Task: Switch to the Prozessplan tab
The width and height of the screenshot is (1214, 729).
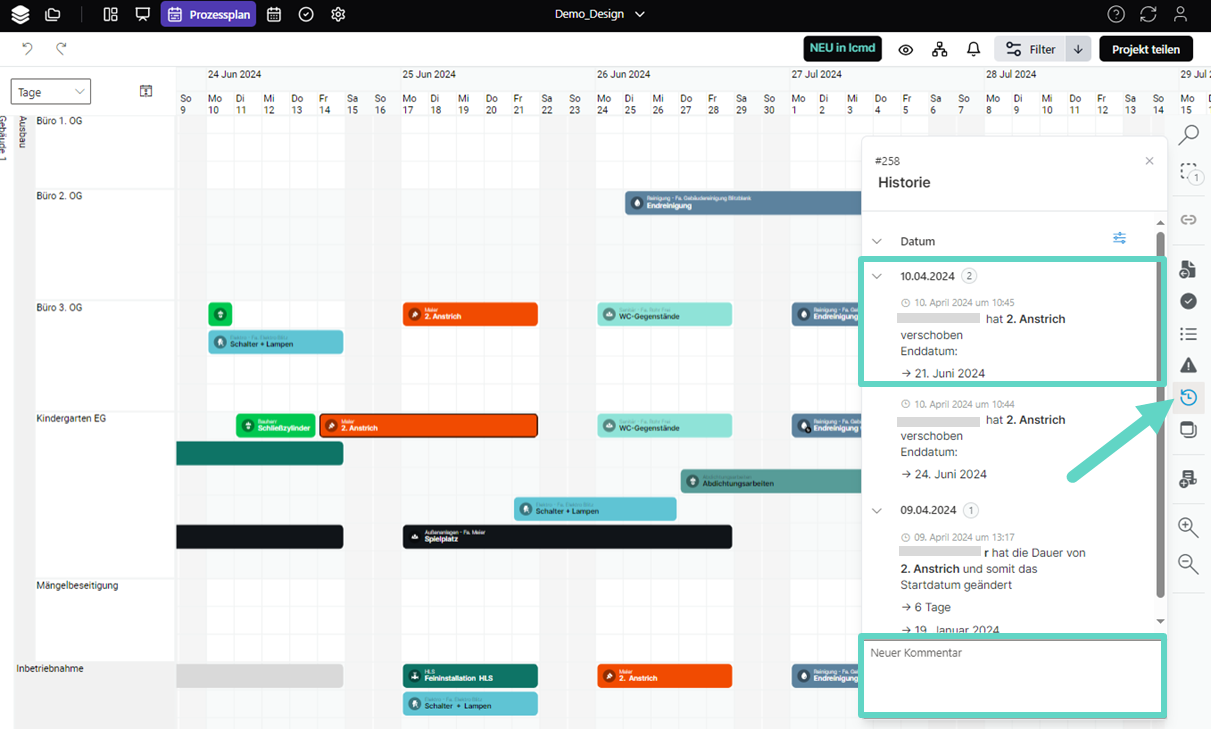Action: (x=208, y=14)
